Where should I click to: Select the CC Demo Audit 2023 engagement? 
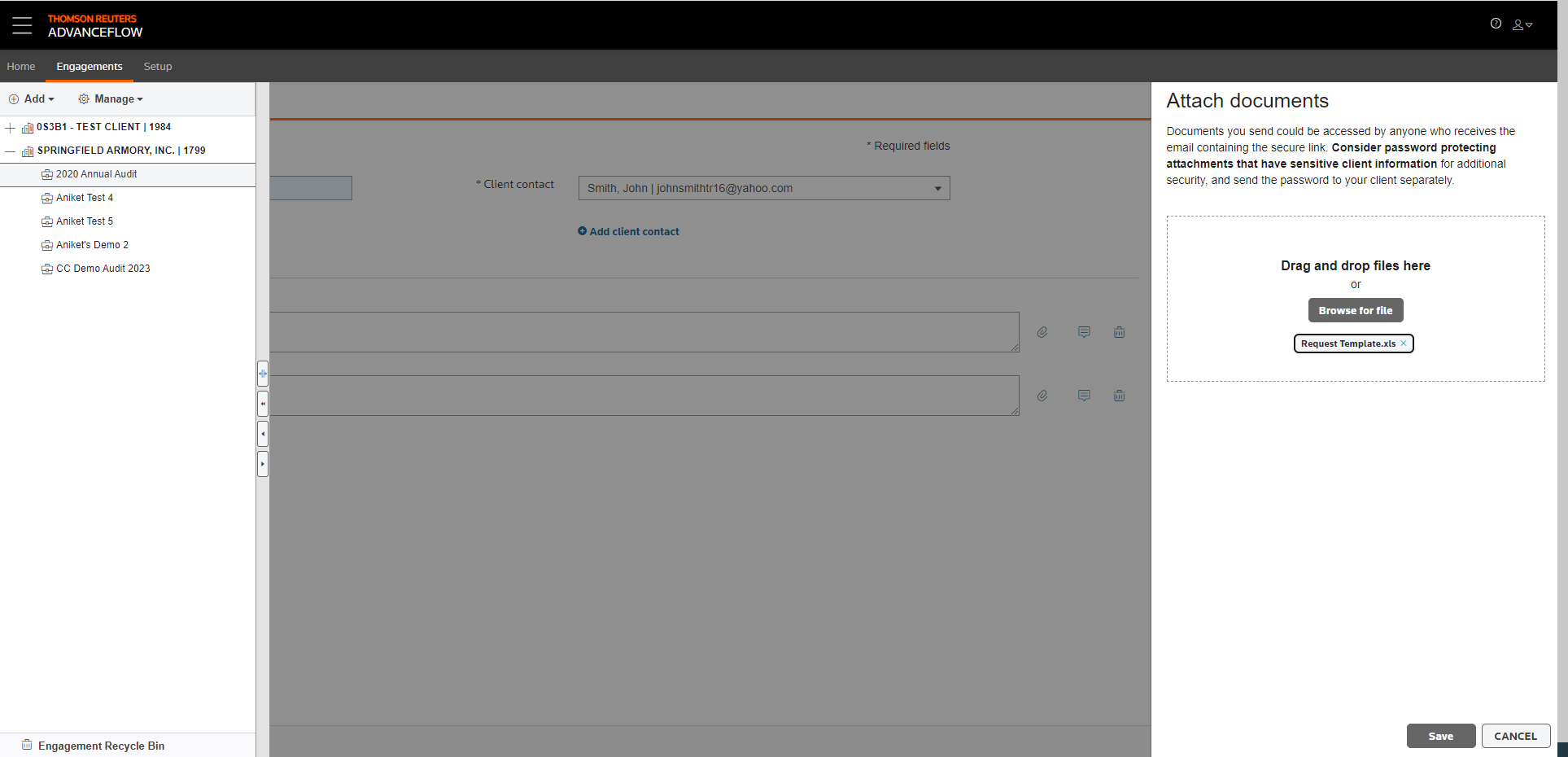(x=103, y=269)
